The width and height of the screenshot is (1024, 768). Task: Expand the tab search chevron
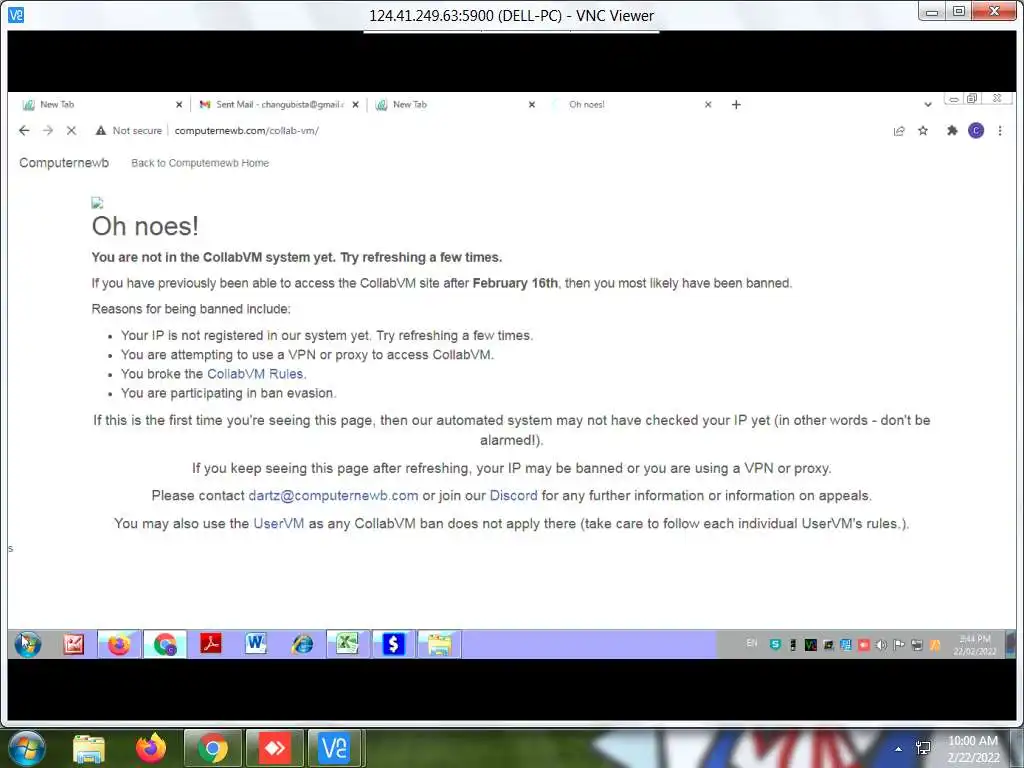(927, 104)
